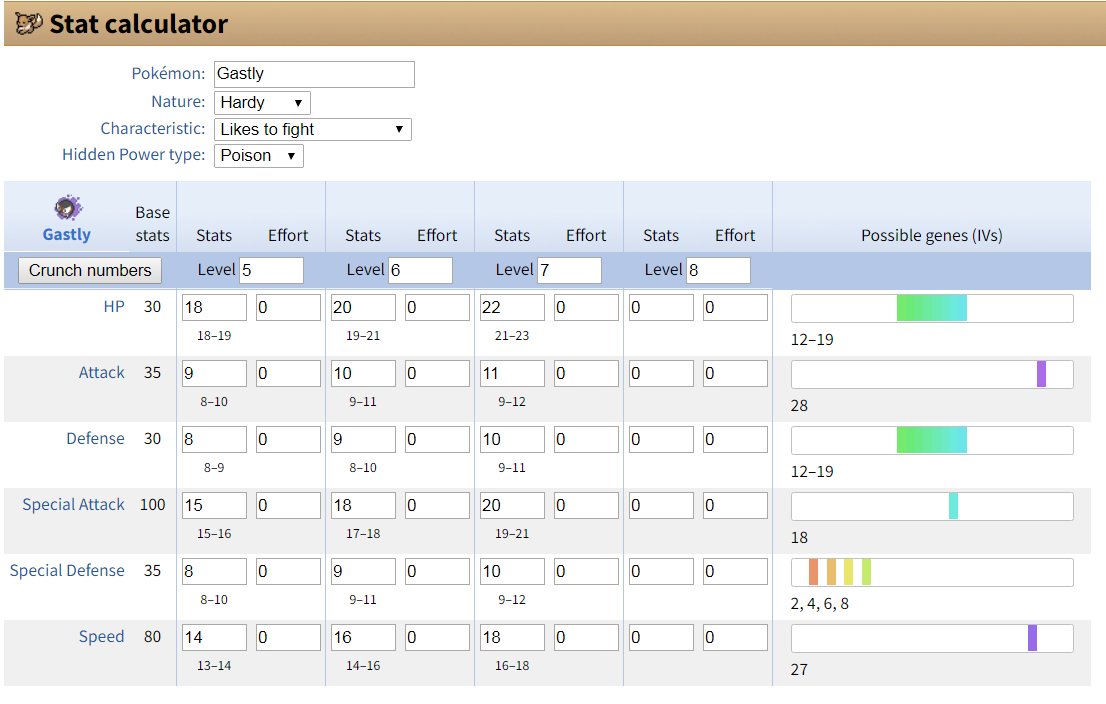This screenshot has width=1106, height=704.
Task: Click the Special Defense IV green marker for 8
Action: (x=866, y=572)
